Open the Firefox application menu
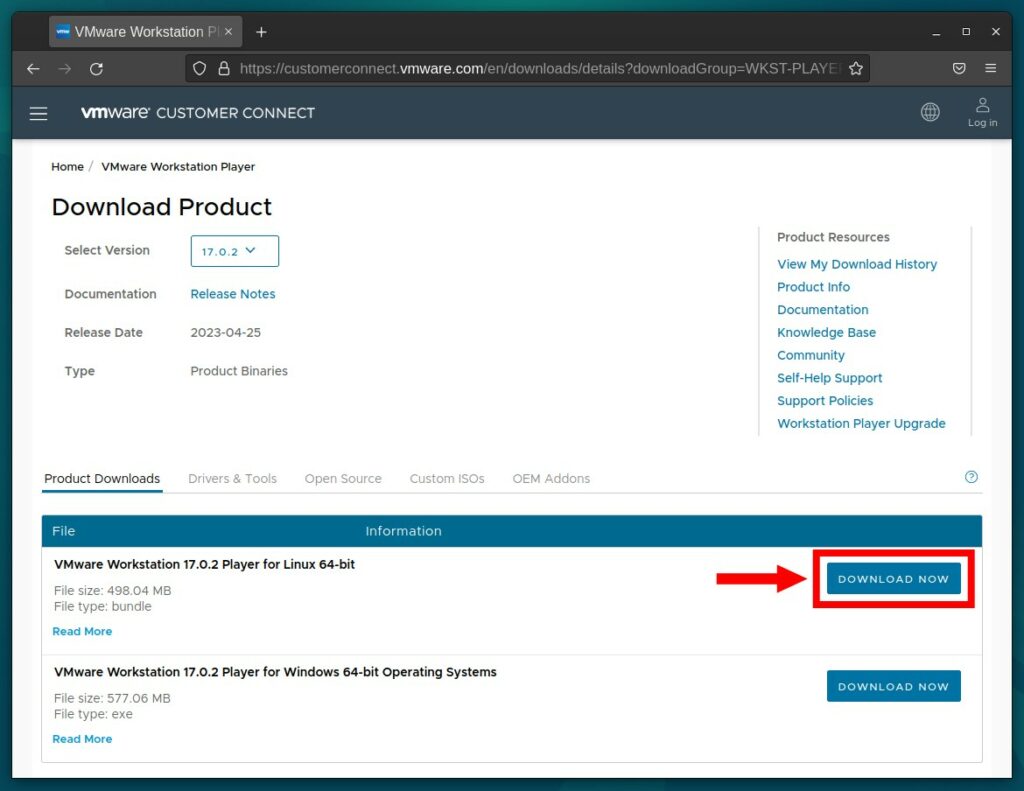 (991, 69)
